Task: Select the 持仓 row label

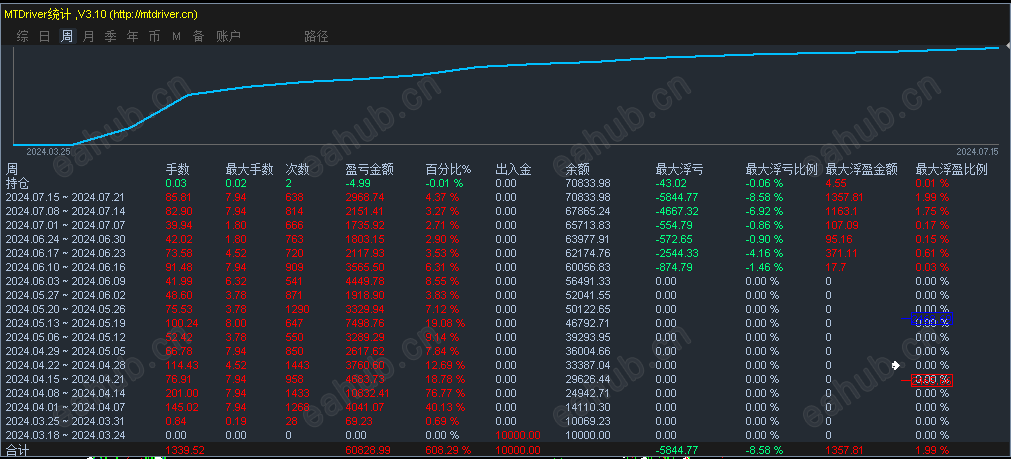Action: 17,183
